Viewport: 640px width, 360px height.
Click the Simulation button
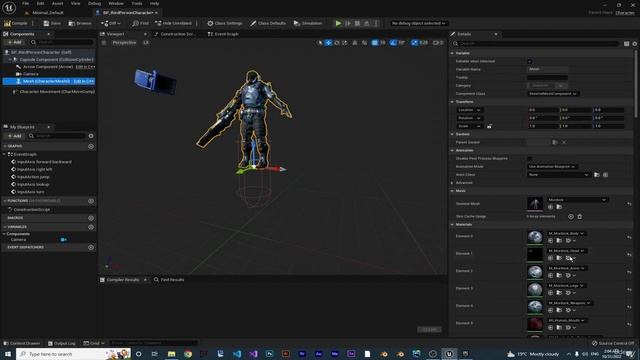(308, 23)
